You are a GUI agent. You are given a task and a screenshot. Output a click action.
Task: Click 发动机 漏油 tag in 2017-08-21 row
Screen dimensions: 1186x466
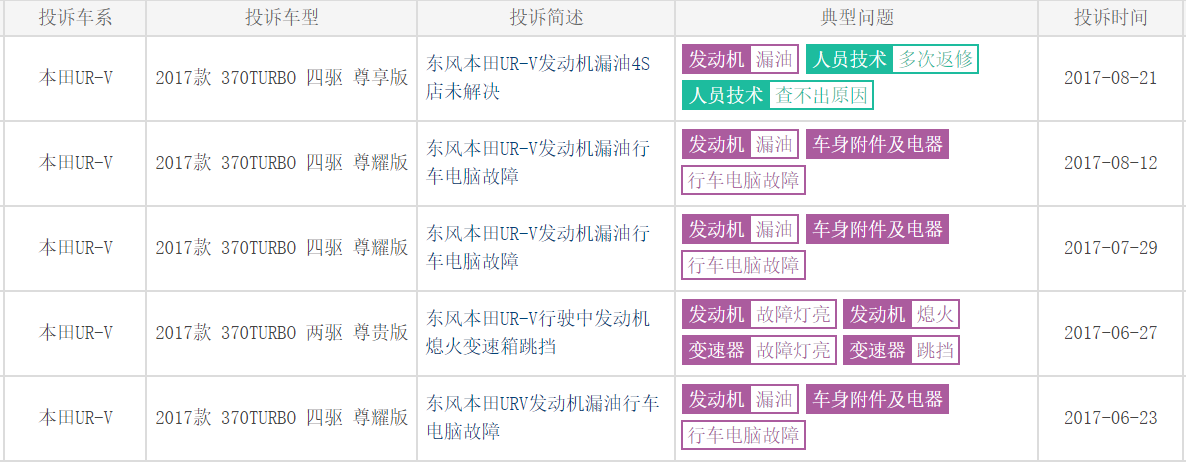pyautogui.click(x=740, y=59)
